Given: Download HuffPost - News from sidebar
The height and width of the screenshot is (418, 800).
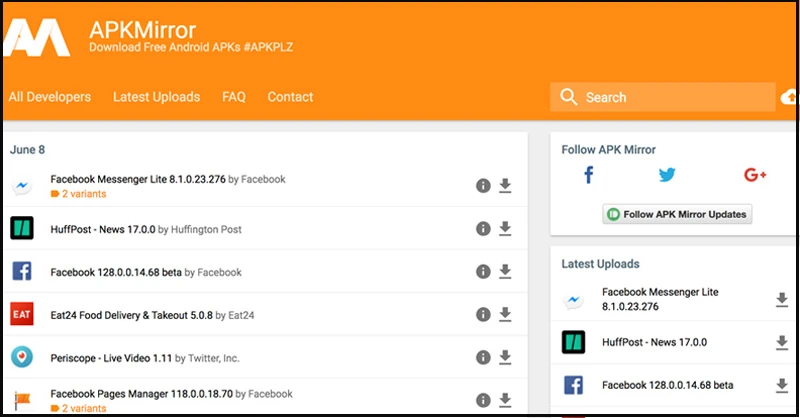Looking at the screenshot, I should tap(782, 342).
